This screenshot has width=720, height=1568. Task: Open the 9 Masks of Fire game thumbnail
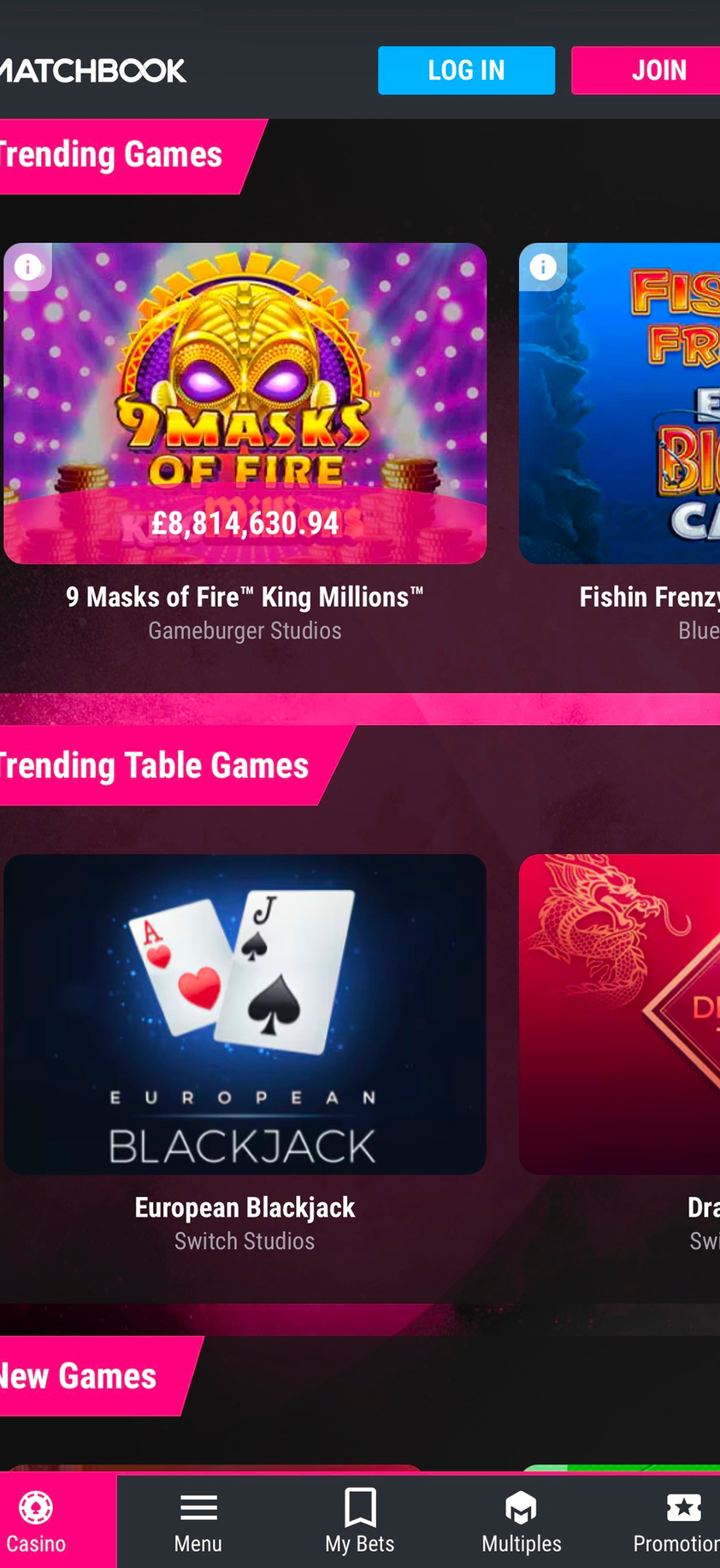245,404
